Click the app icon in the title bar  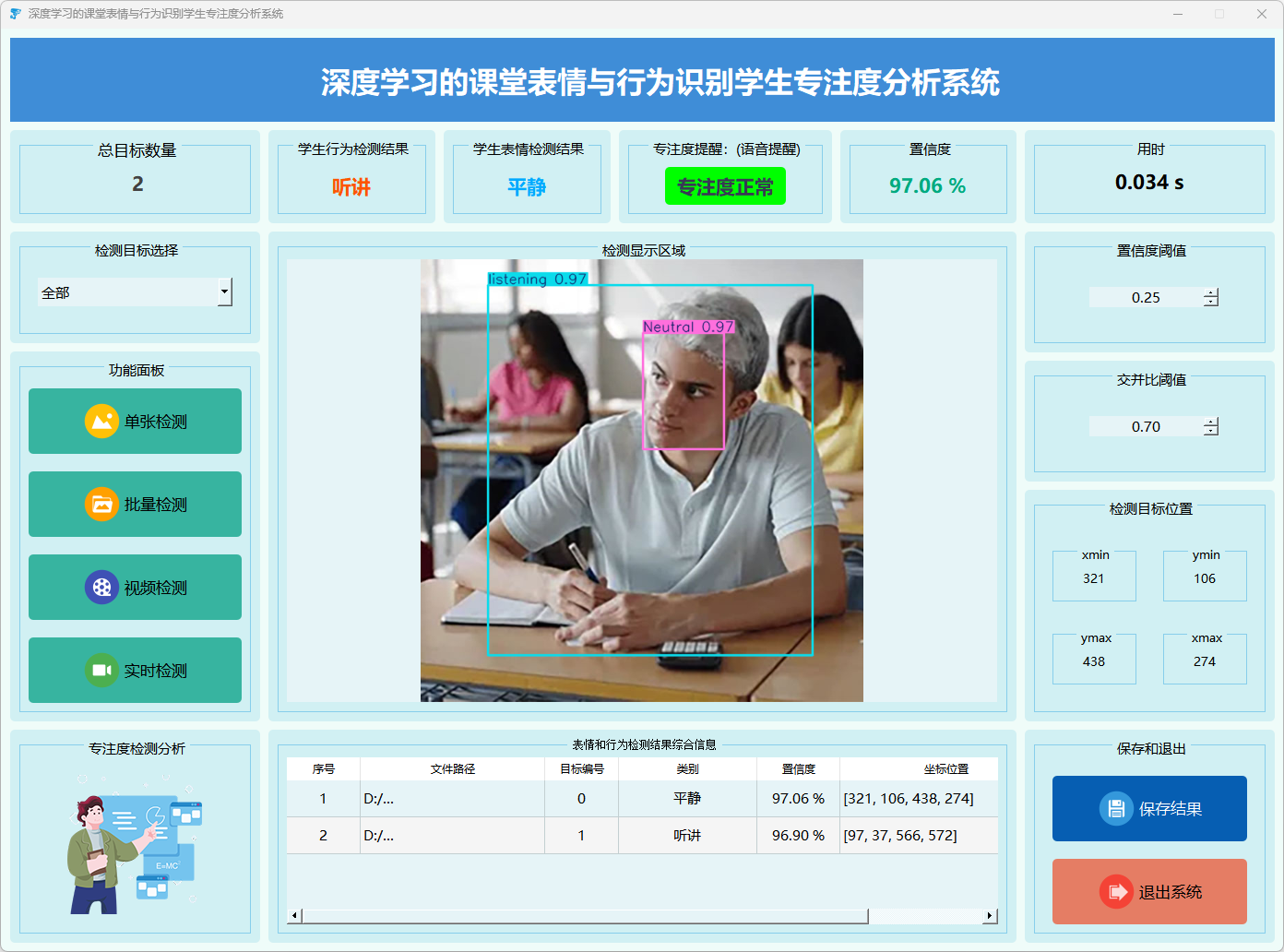(15, 14)
